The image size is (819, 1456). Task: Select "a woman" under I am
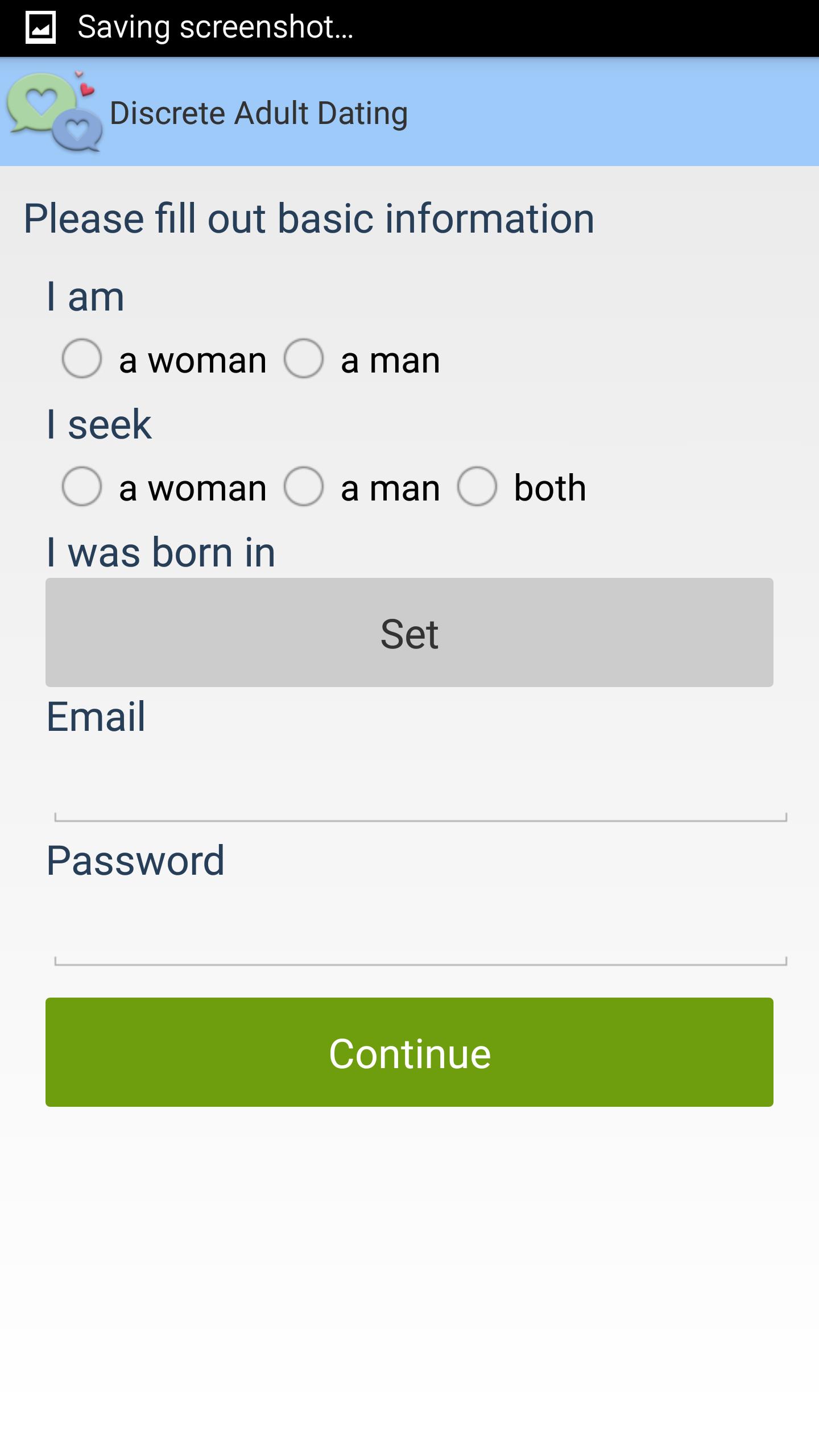82,359
